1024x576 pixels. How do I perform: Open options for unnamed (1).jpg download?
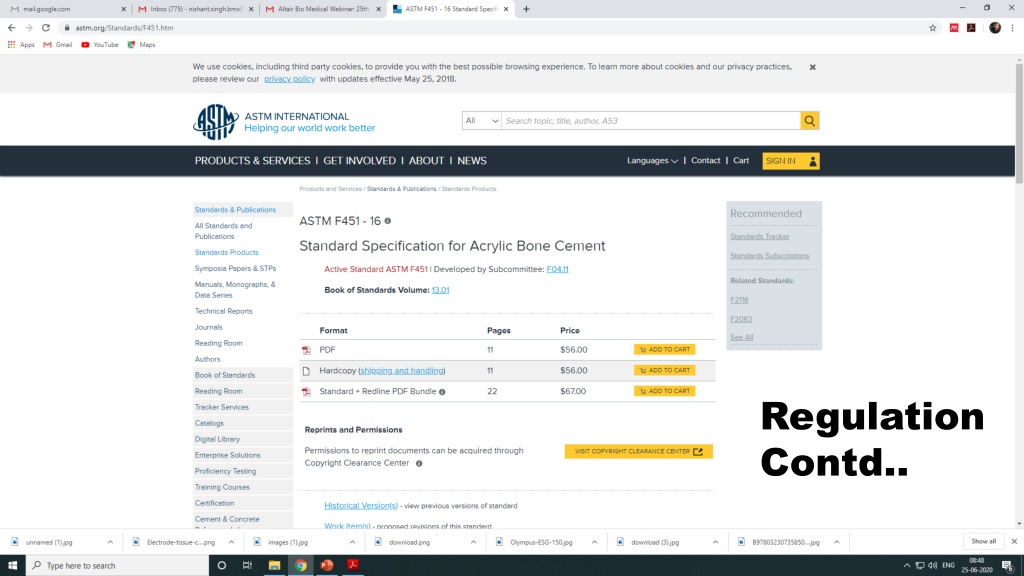[110, 542]
